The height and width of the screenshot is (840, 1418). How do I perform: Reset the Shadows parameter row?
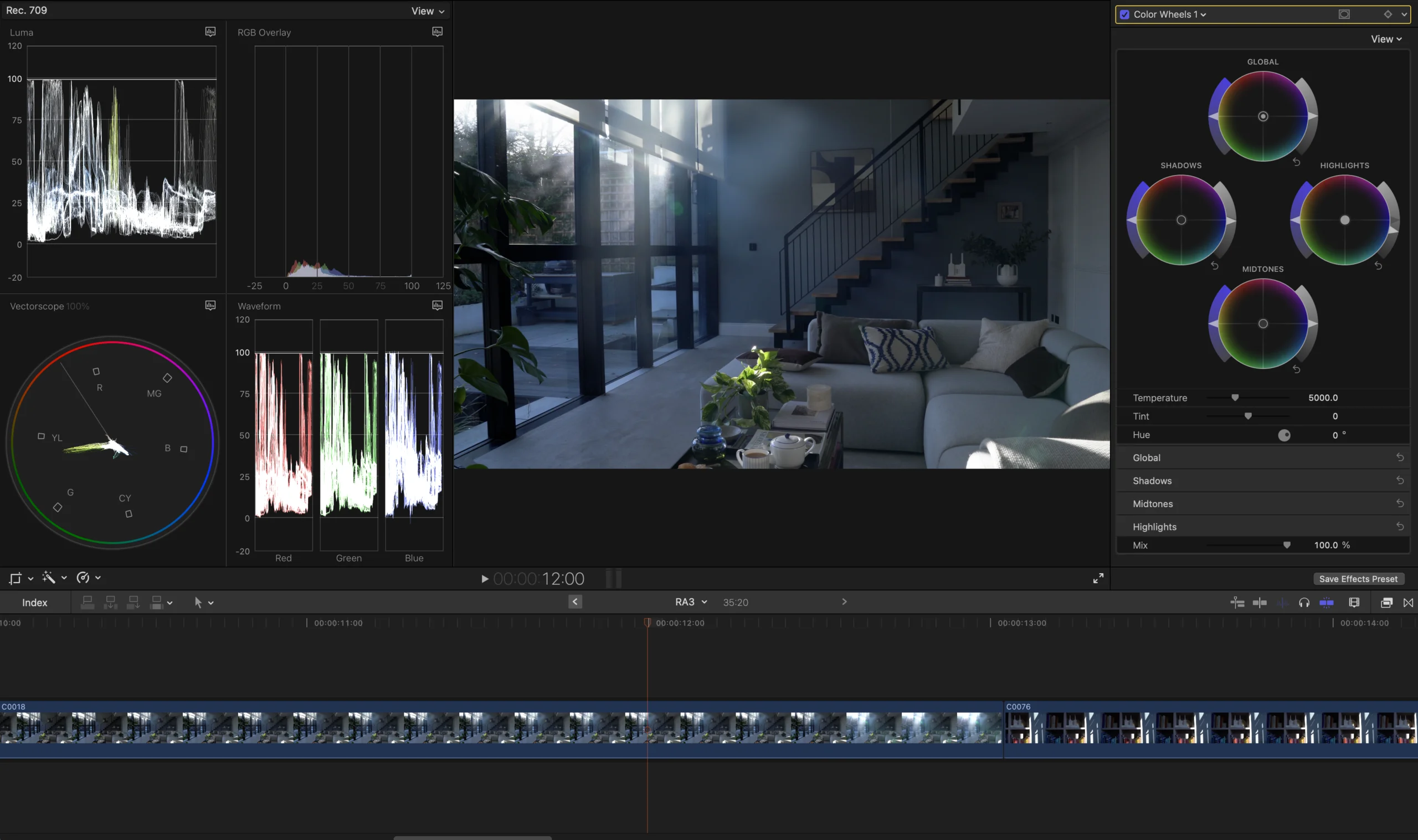(x=1399, y=481)
